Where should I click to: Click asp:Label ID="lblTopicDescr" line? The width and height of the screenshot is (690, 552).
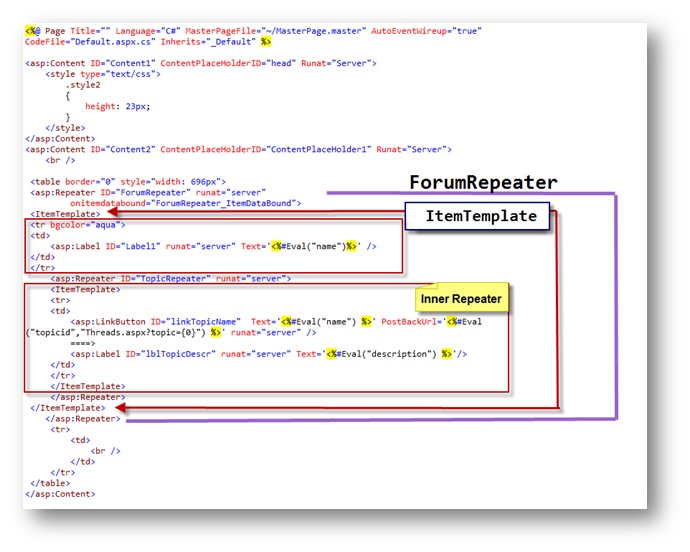point(268,354)
